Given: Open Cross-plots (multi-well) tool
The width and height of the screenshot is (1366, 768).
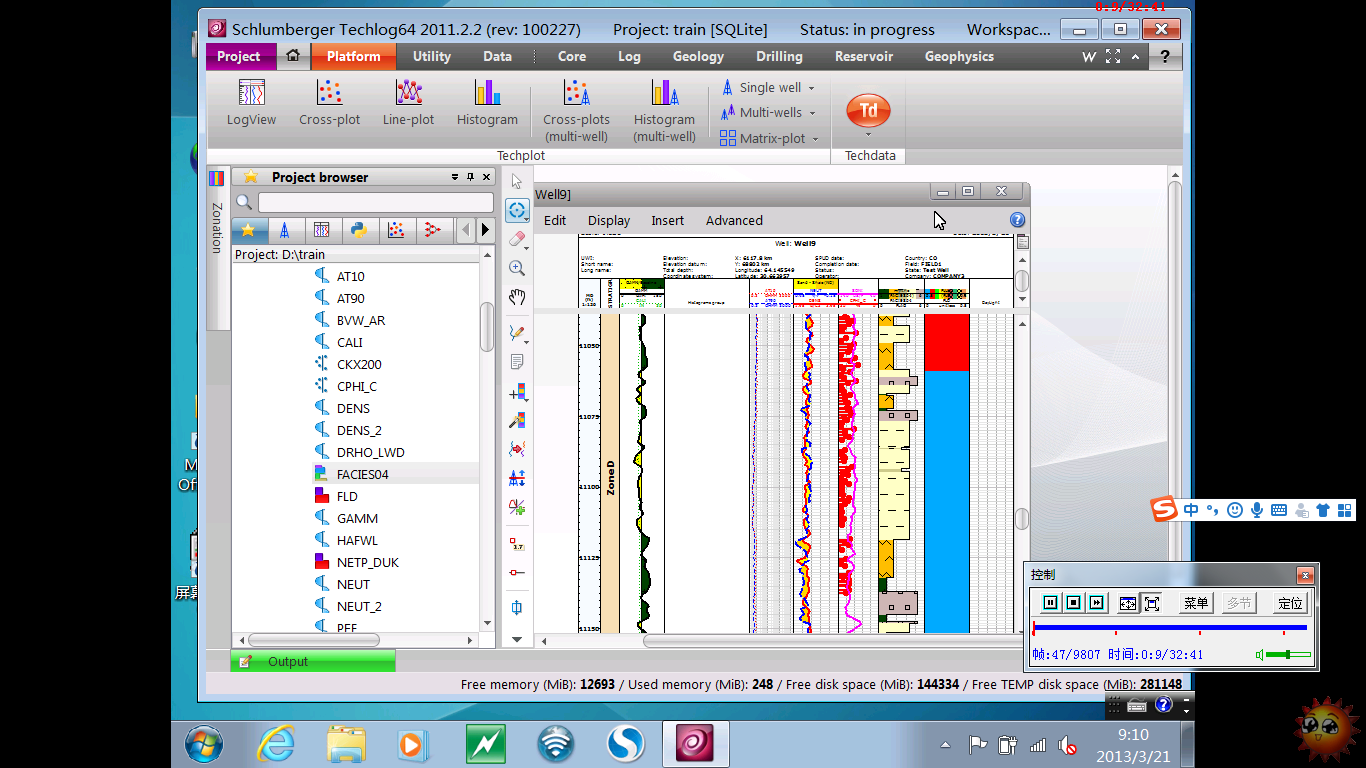Looking at the screenshot, I should [576, 111].
